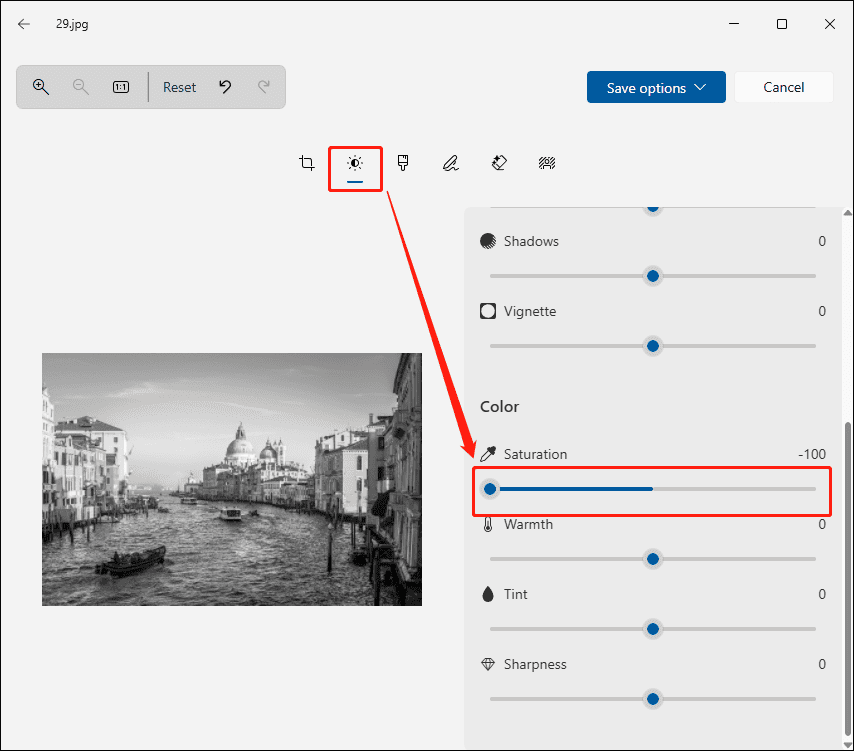
Task: Click the Zoom out icon
Action: click(x=81, y=87)
